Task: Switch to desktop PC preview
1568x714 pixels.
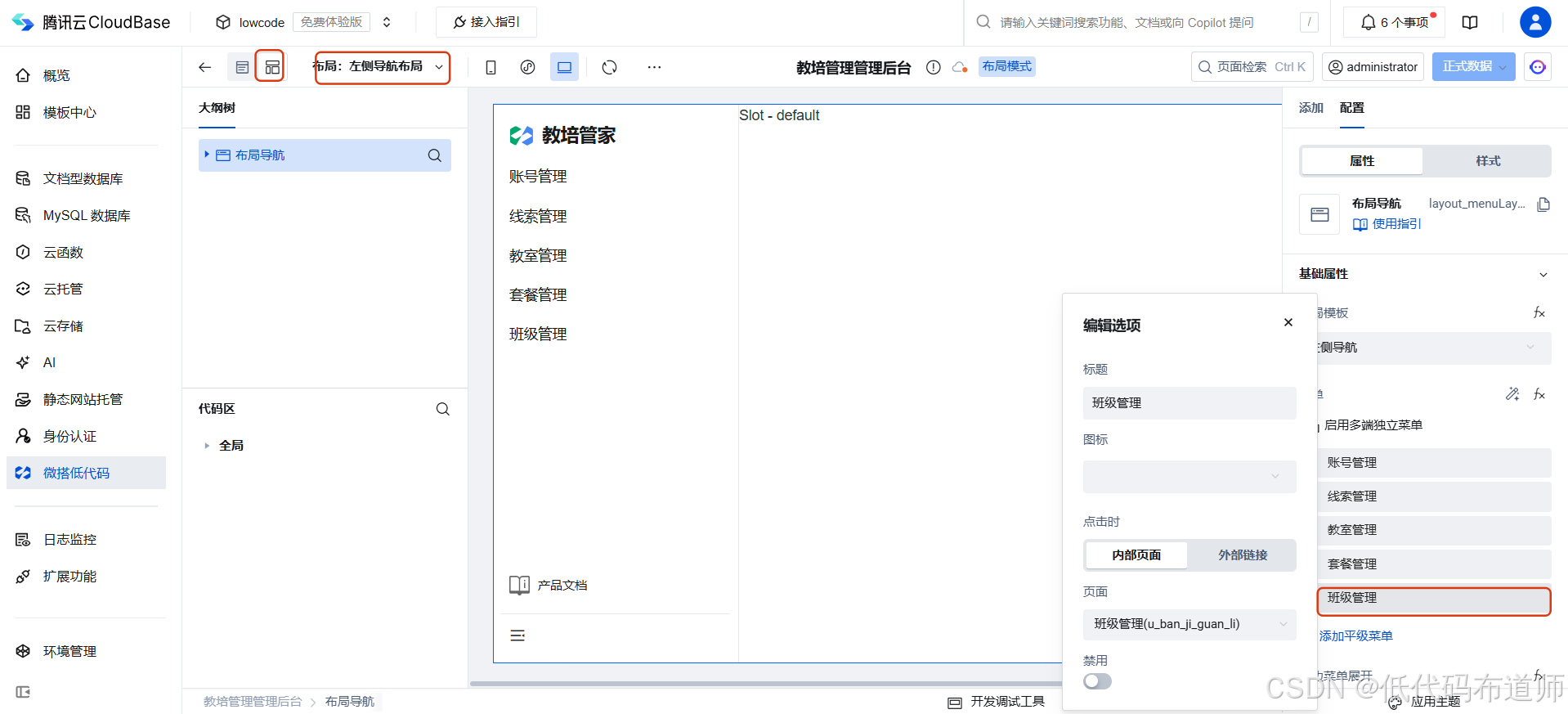Action: click(564, 67)
